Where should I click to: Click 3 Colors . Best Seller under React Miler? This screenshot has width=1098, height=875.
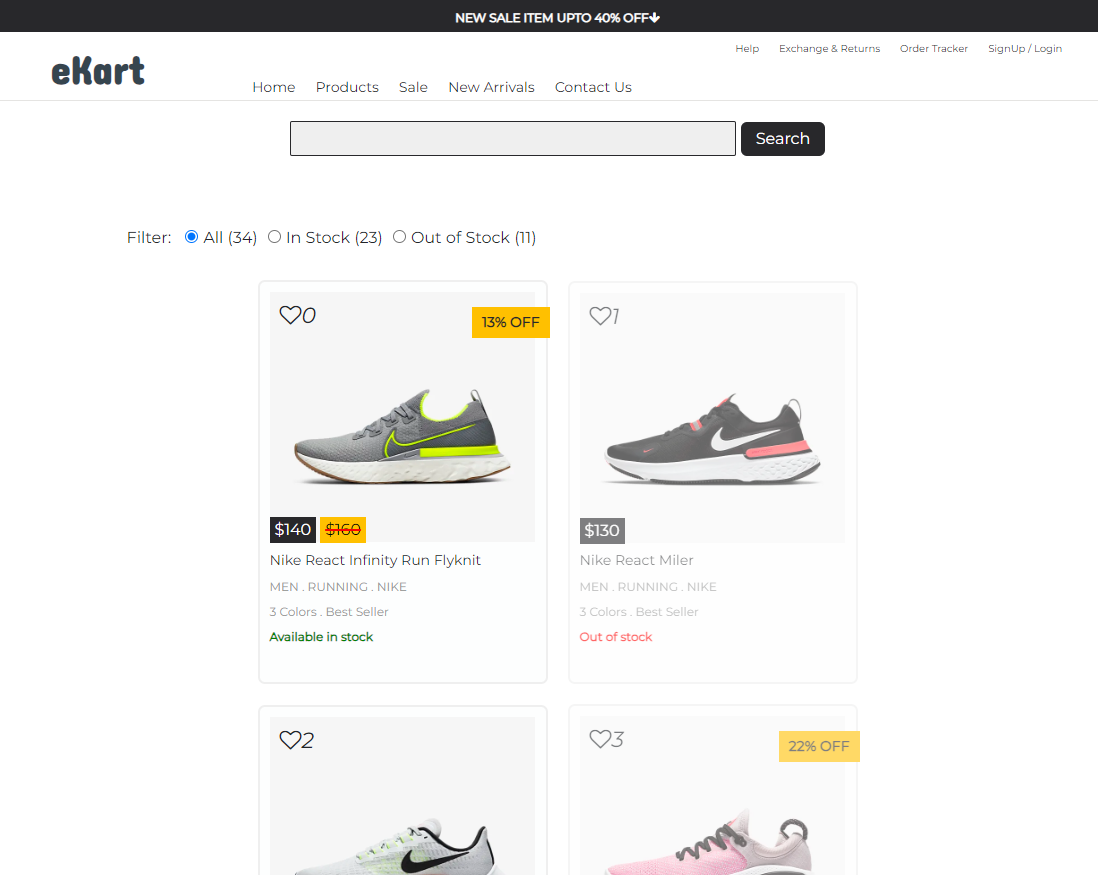[x=639, y=612]
